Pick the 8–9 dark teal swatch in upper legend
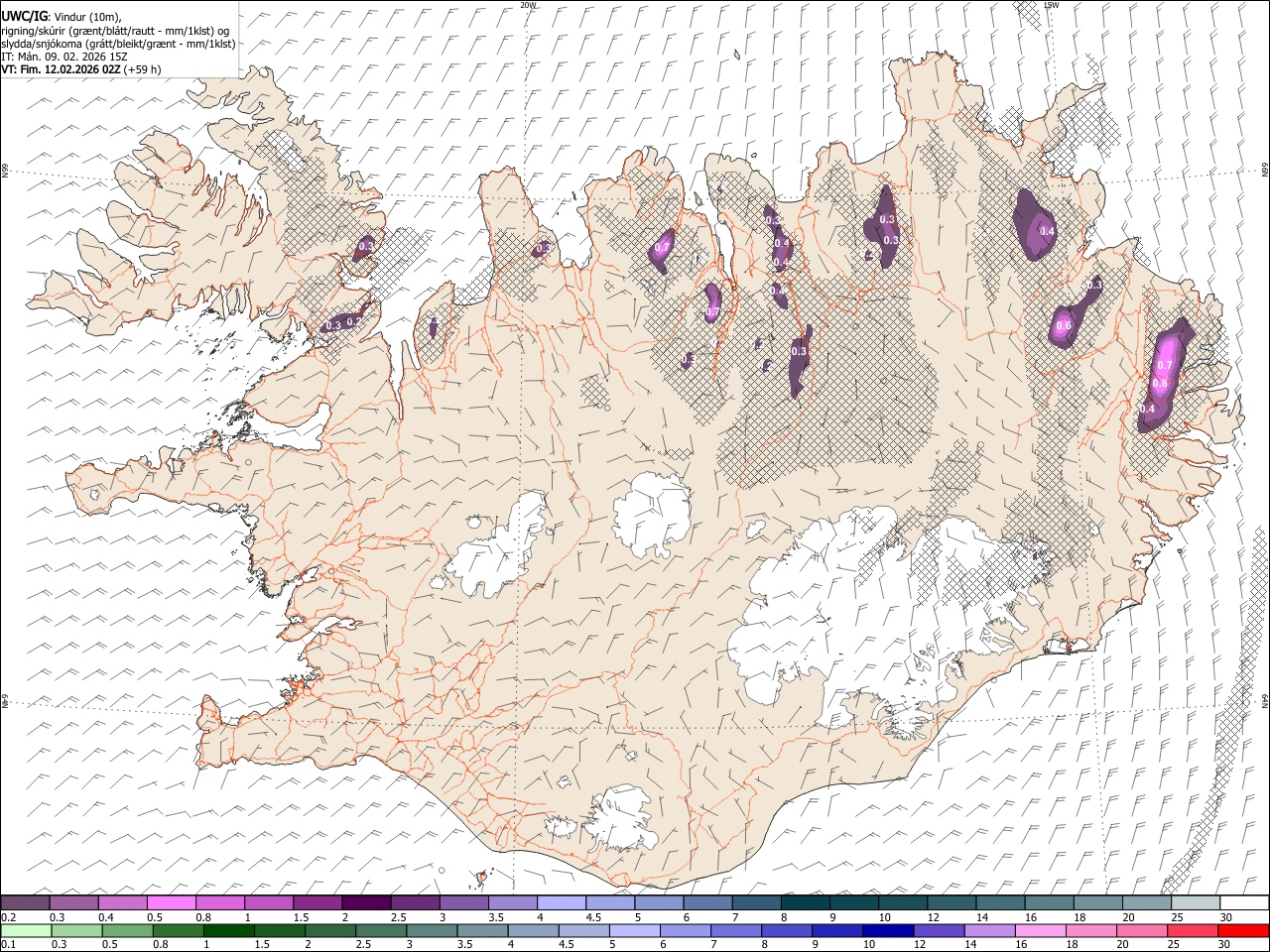1270x952 pixels. pyautogui.click(x=806, y=902)
